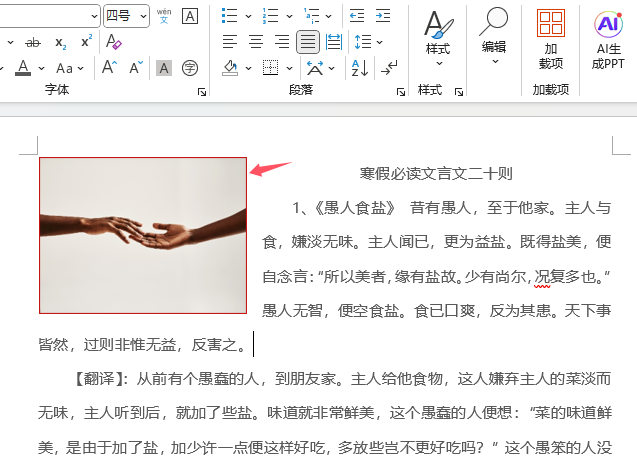Viewport: 637px width, 465px height.
Task: Click the enclosed character 字 icon
Action: pos(190,68)
